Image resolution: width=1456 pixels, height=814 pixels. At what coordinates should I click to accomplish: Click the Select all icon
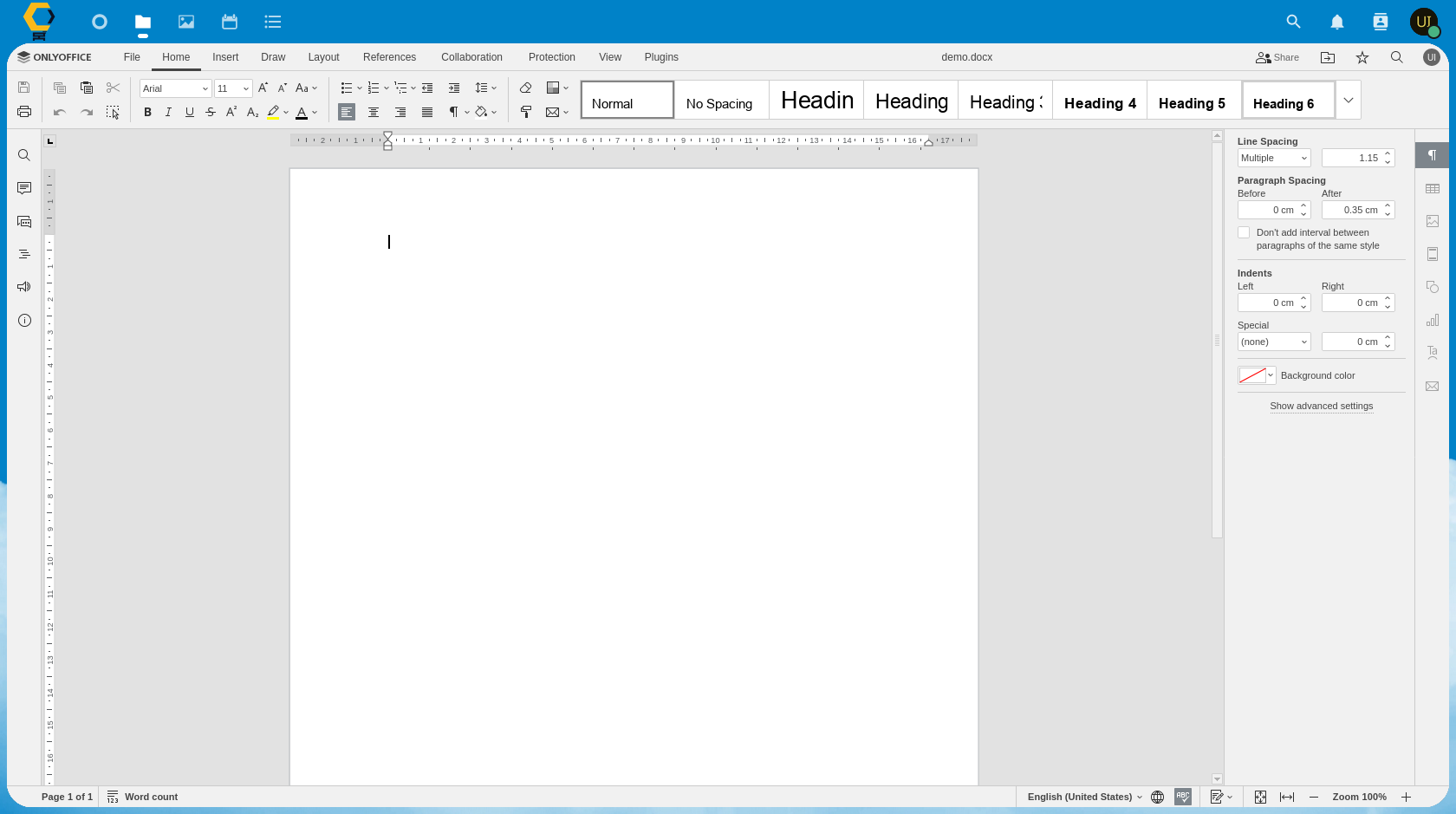coord(113,112)
